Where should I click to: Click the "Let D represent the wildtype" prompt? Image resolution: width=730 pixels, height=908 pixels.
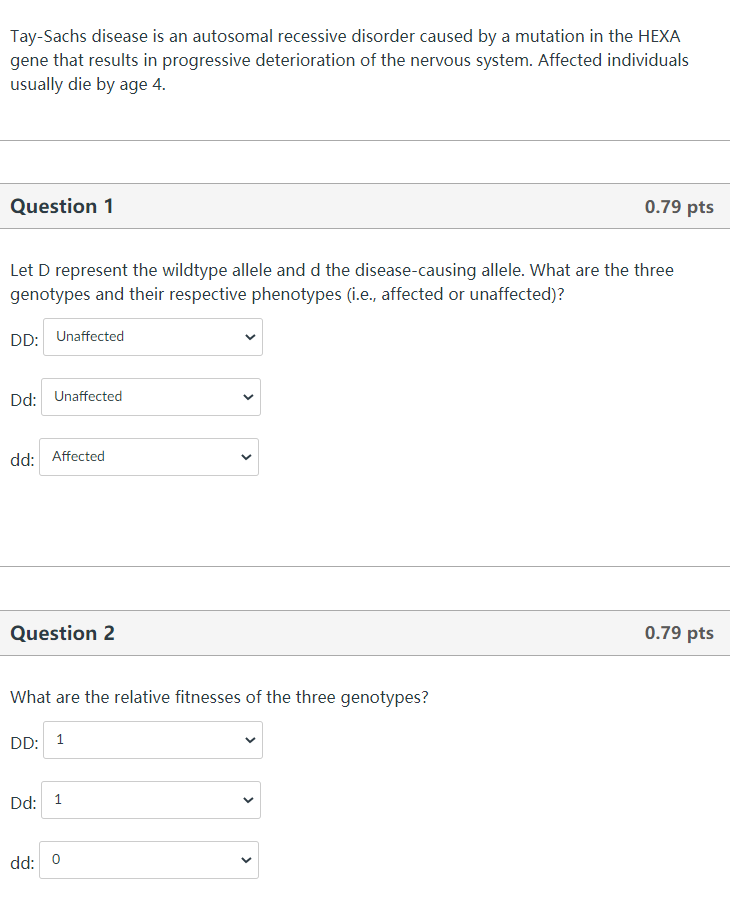(341, 282)
